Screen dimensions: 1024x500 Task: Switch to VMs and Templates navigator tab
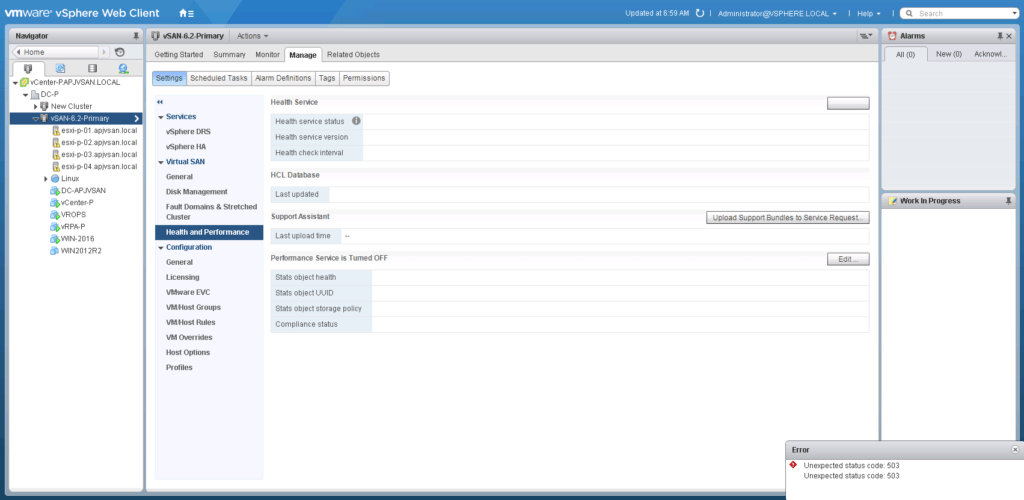[x=61, y=68]
